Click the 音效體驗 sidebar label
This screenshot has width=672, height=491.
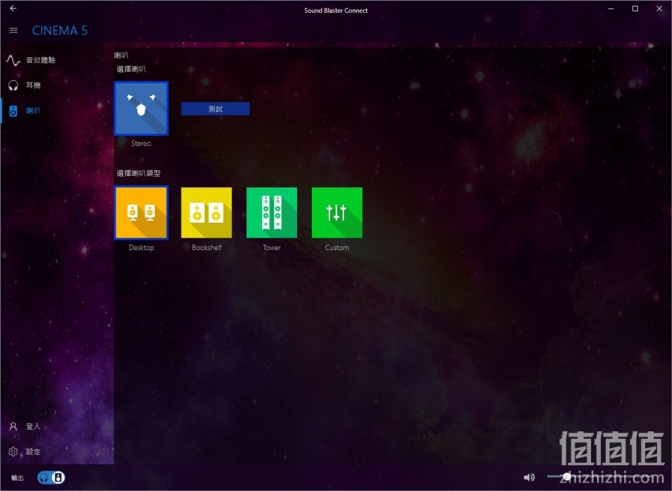coord(41,60)
